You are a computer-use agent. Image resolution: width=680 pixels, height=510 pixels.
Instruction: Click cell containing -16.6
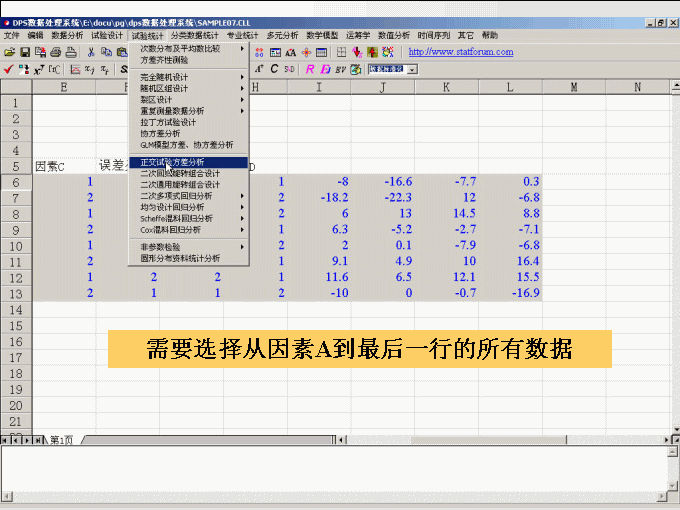pyautogui.click(x=382, y=182)
